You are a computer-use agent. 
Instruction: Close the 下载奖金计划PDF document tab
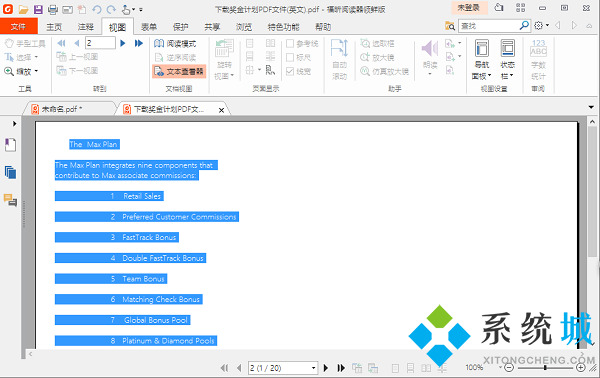tap(221, 110)
